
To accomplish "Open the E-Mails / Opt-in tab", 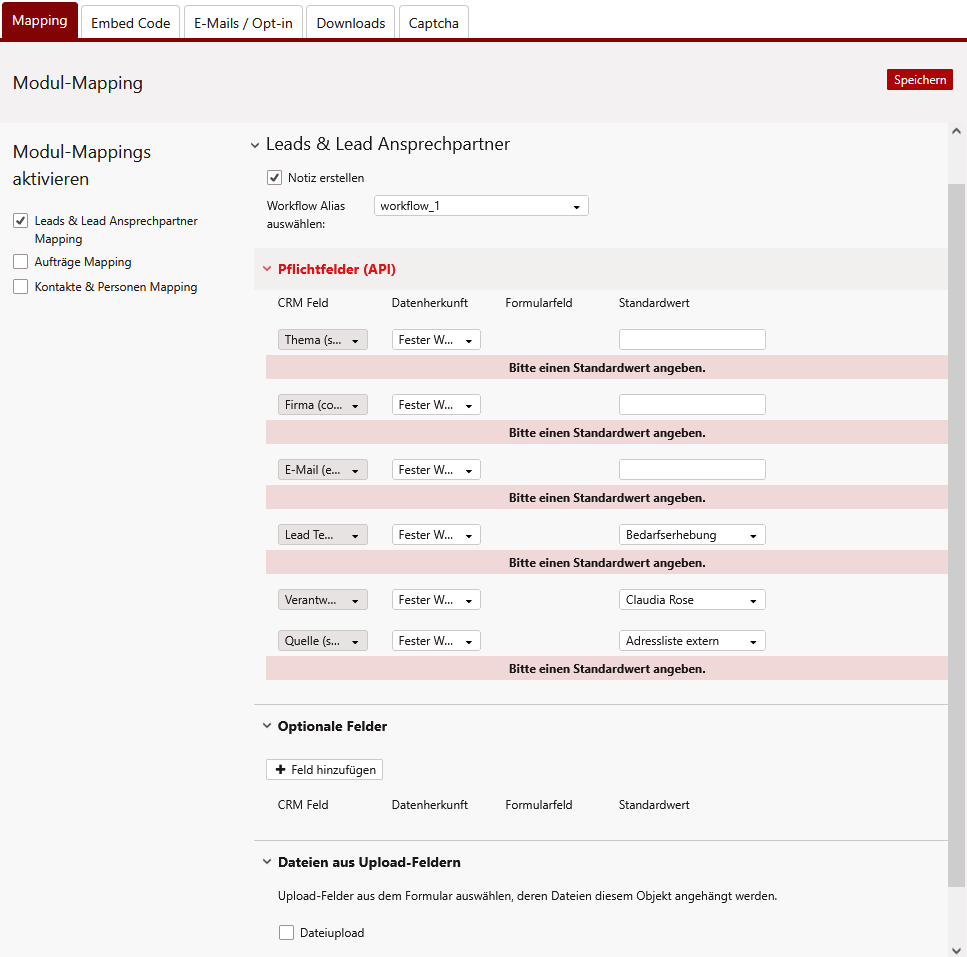I will (243, 23).
